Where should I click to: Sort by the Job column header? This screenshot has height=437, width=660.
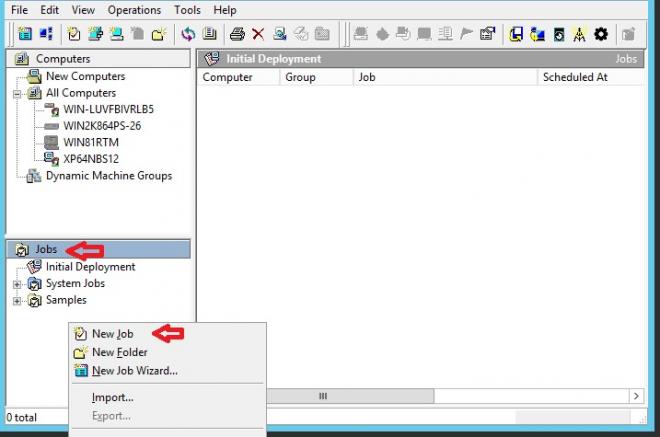click(446, 77)
